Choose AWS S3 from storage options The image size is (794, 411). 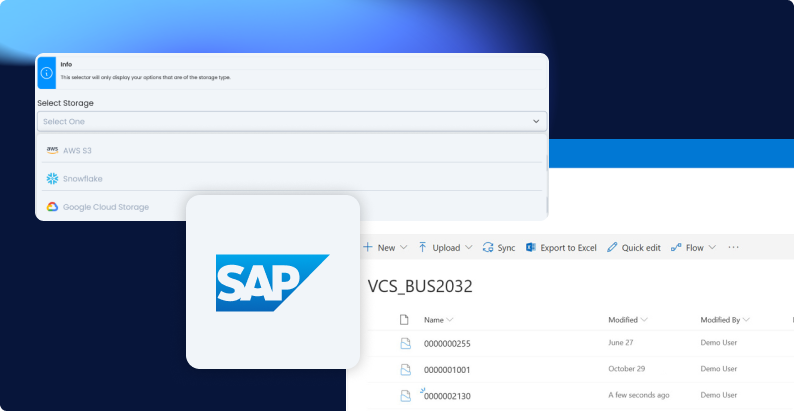292,150
